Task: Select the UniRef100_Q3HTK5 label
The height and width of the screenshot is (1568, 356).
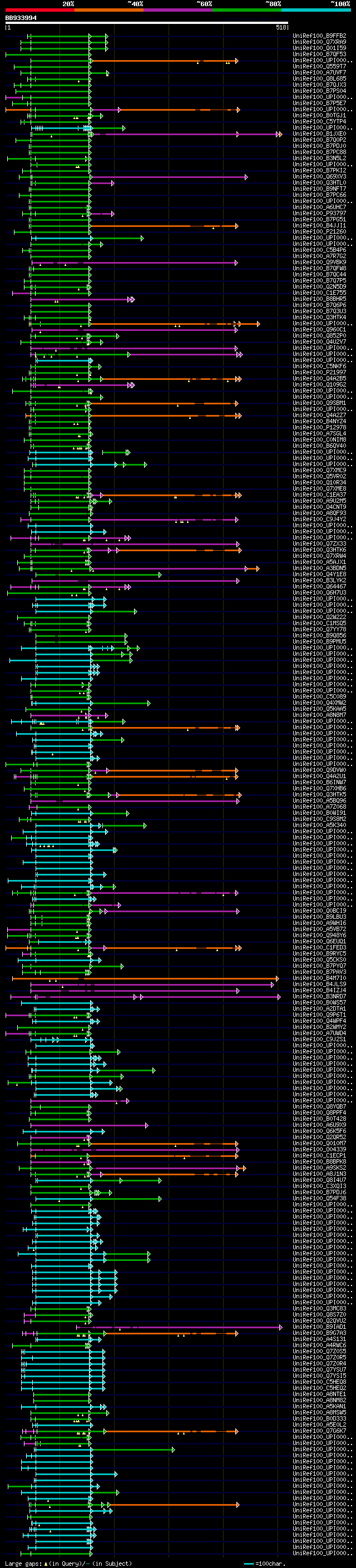Action: [319, 794]
